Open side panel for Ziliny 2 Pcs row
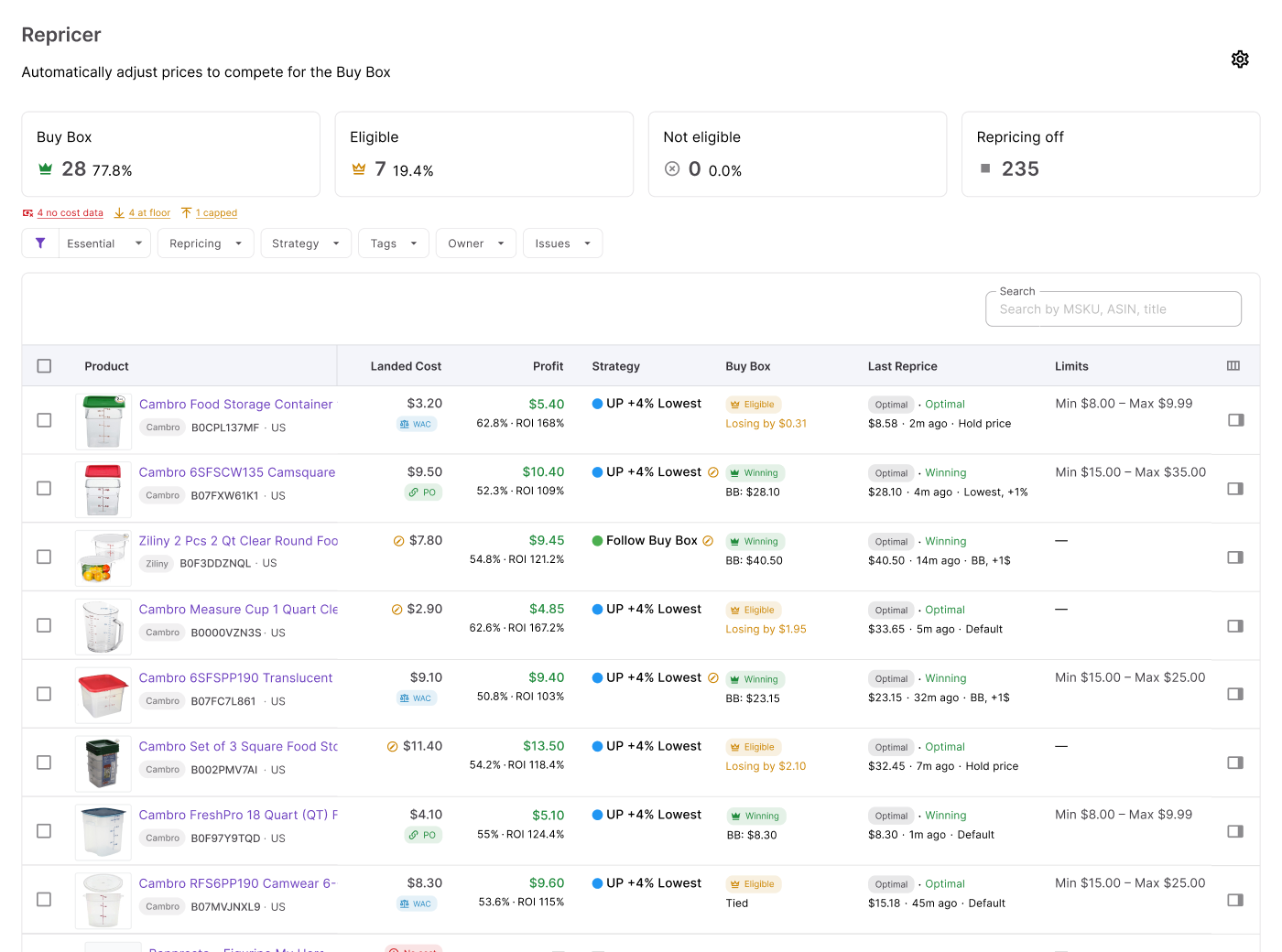The width and height of the screenshot is (1282, 952). 1235,557
